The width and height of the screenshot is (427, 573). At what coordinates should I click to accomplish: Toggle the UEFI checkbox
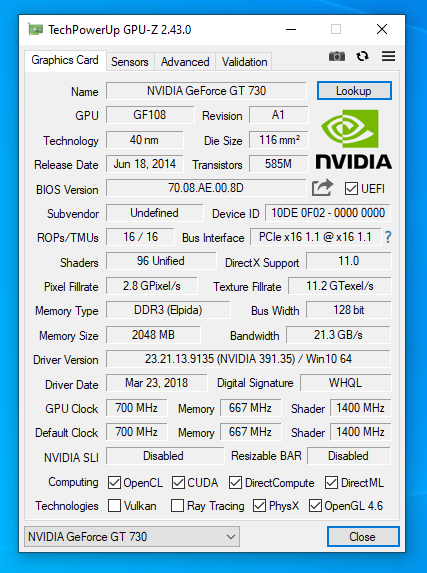click(351, 189)
